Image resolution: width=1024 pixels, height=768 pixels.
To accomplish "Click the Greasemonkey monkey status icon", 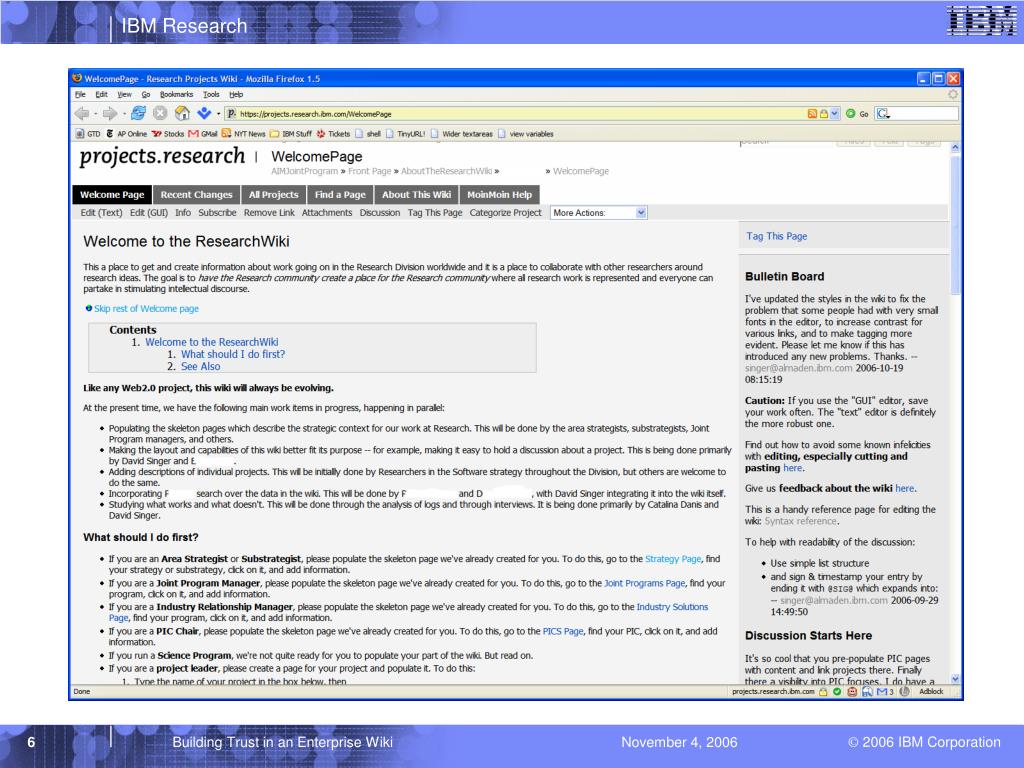I will click(852, 692).
